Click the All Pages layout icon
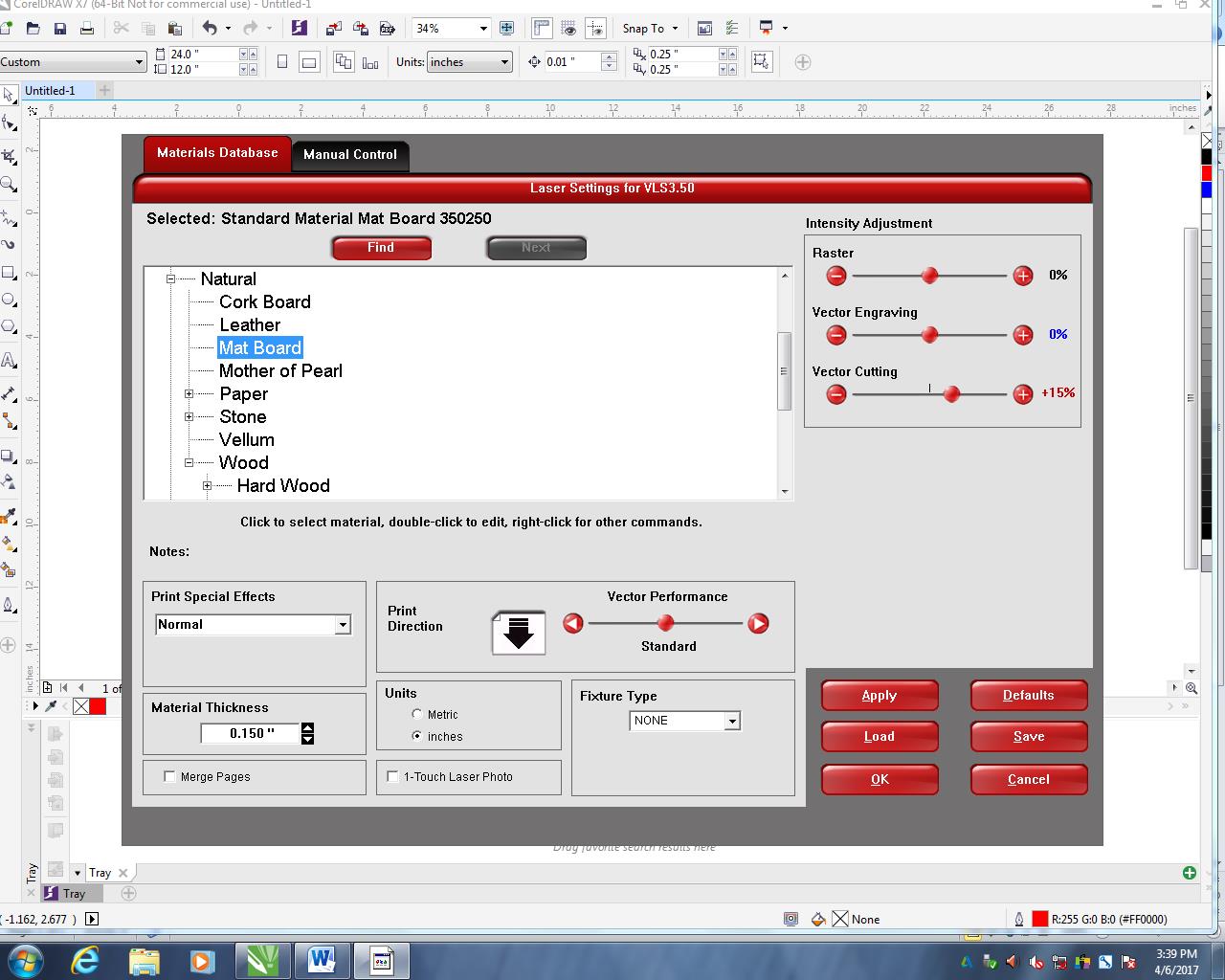This screenshot has width=1225, height=980. (x=344, y=62)
